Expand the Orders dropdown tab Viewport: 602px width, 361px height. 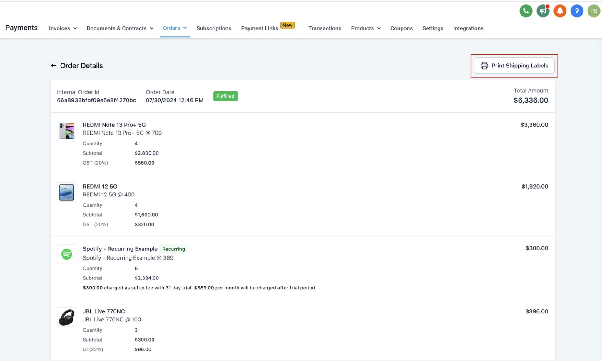coord(175,28)
